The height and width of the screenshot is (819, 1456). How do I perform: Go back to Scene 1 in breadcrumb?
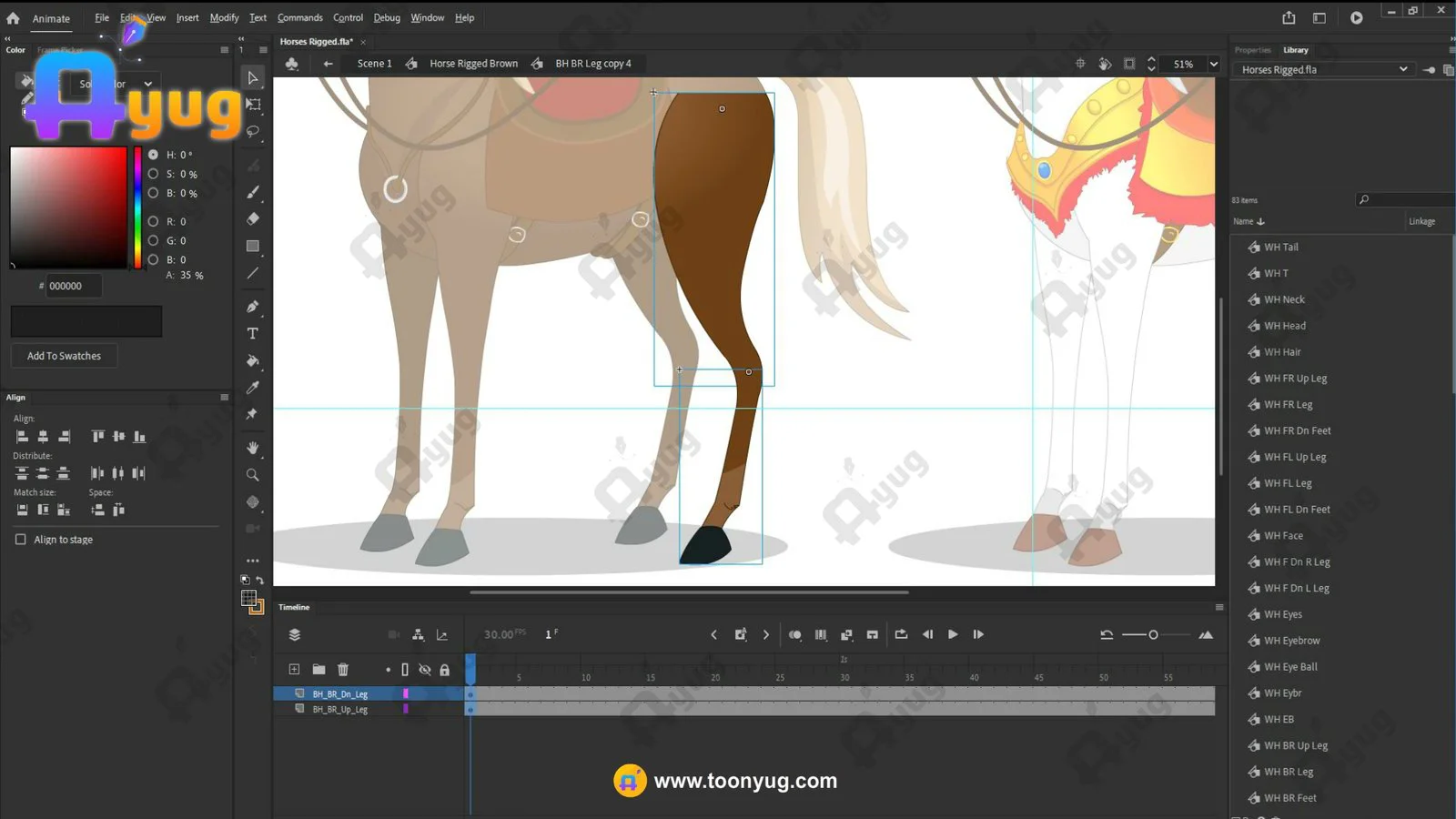point(374,64)
